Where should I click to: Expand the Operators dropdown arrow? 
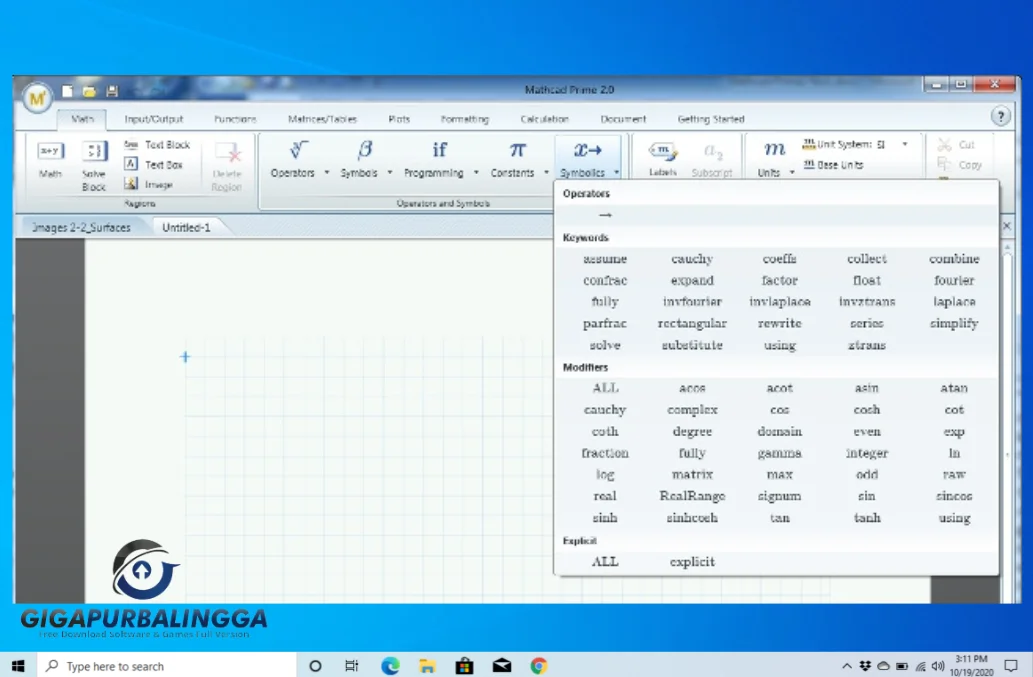click(x=327, y=173)
